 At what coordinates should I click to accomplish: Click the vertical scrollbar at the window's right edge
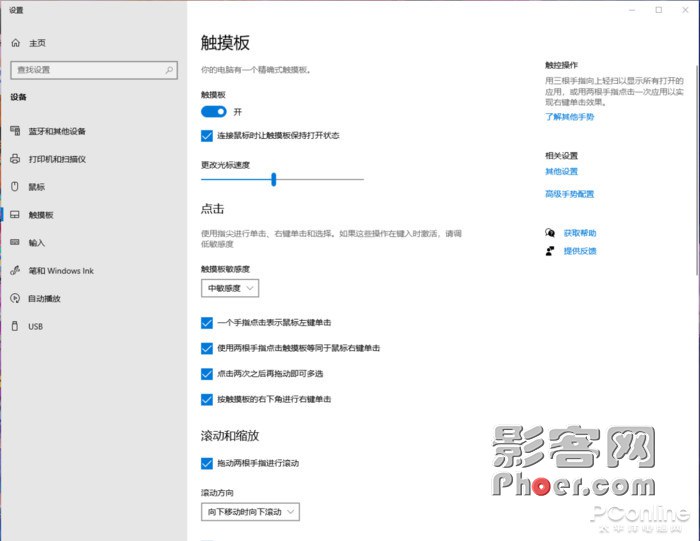tap(696, 170)
